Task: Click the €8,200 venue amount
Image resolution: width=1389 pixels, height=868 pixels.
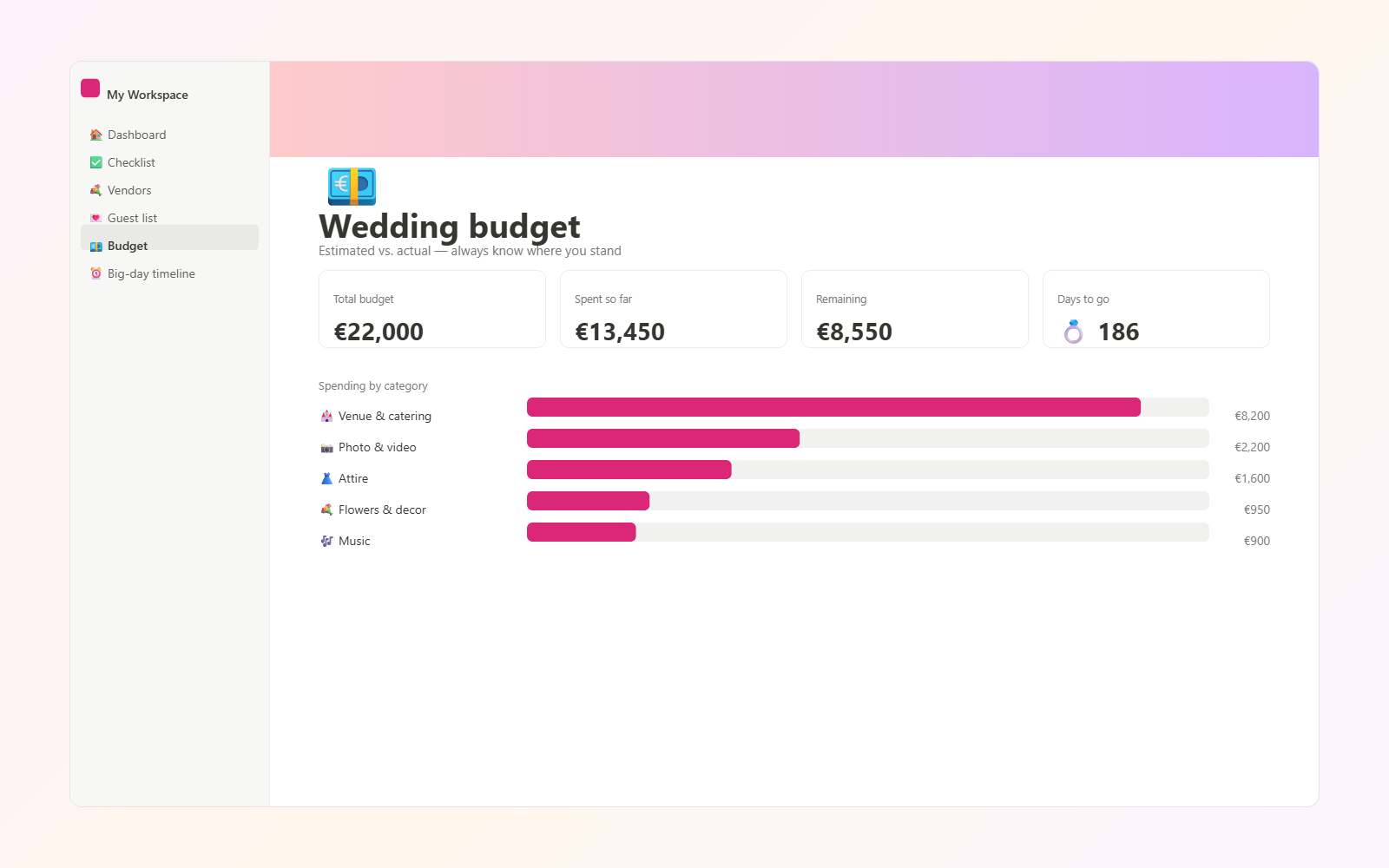Action: tap(1252, 416)
